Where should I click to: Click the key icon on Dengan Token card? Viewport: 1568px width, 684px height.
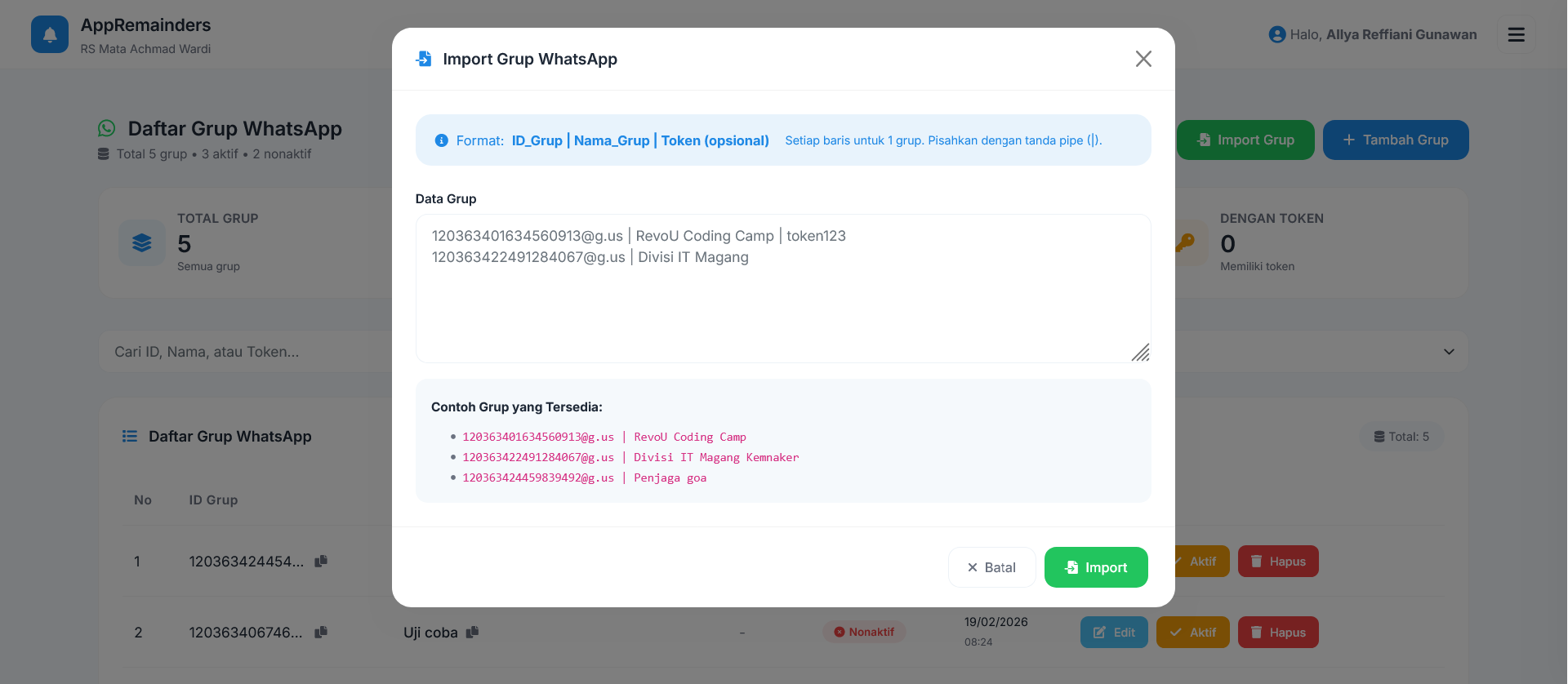[x=1185, y=242]
